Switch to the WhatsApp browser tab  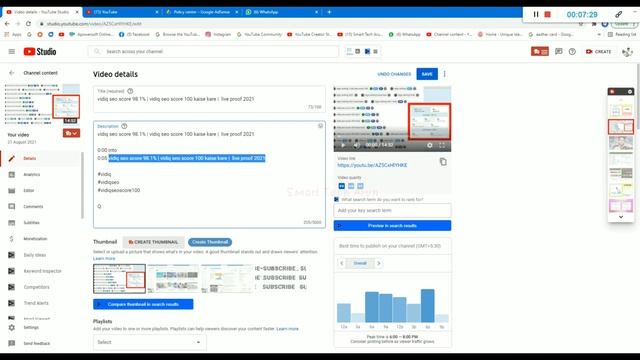(282, 12)
